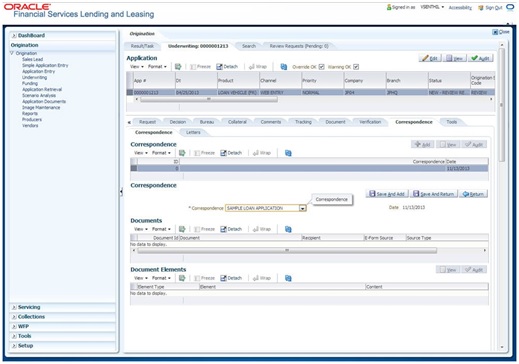The height and width of the screenshot is (364, 519).
Task: Click the View button in Application section
Action: pyautogui.click(x=455, y=58)
